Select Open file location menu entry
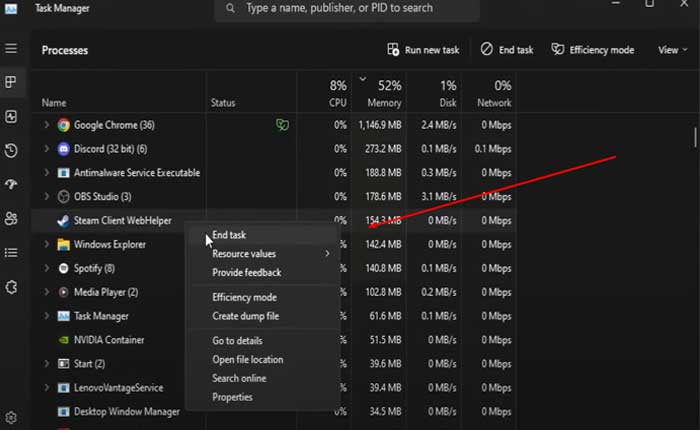The height and width of the screenshot is (430, 700). click(x=247, y=359)
